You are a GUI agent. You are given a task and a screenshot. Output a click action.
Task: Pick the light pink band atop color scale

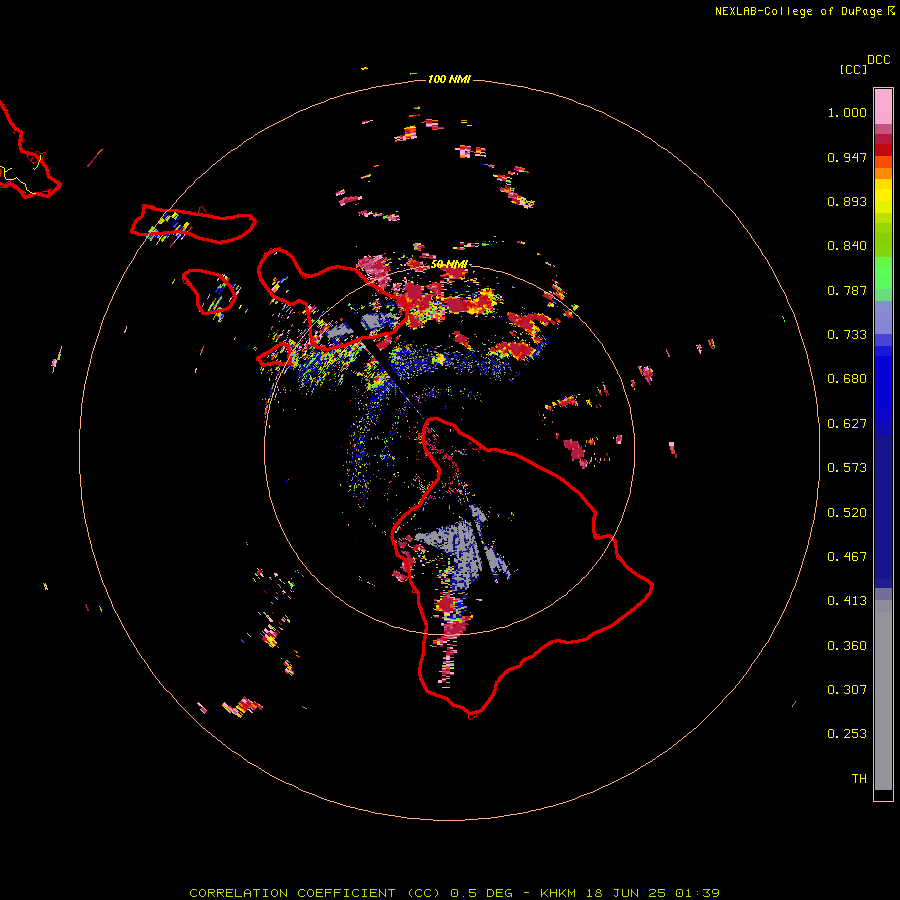click(x=883, y=106)
